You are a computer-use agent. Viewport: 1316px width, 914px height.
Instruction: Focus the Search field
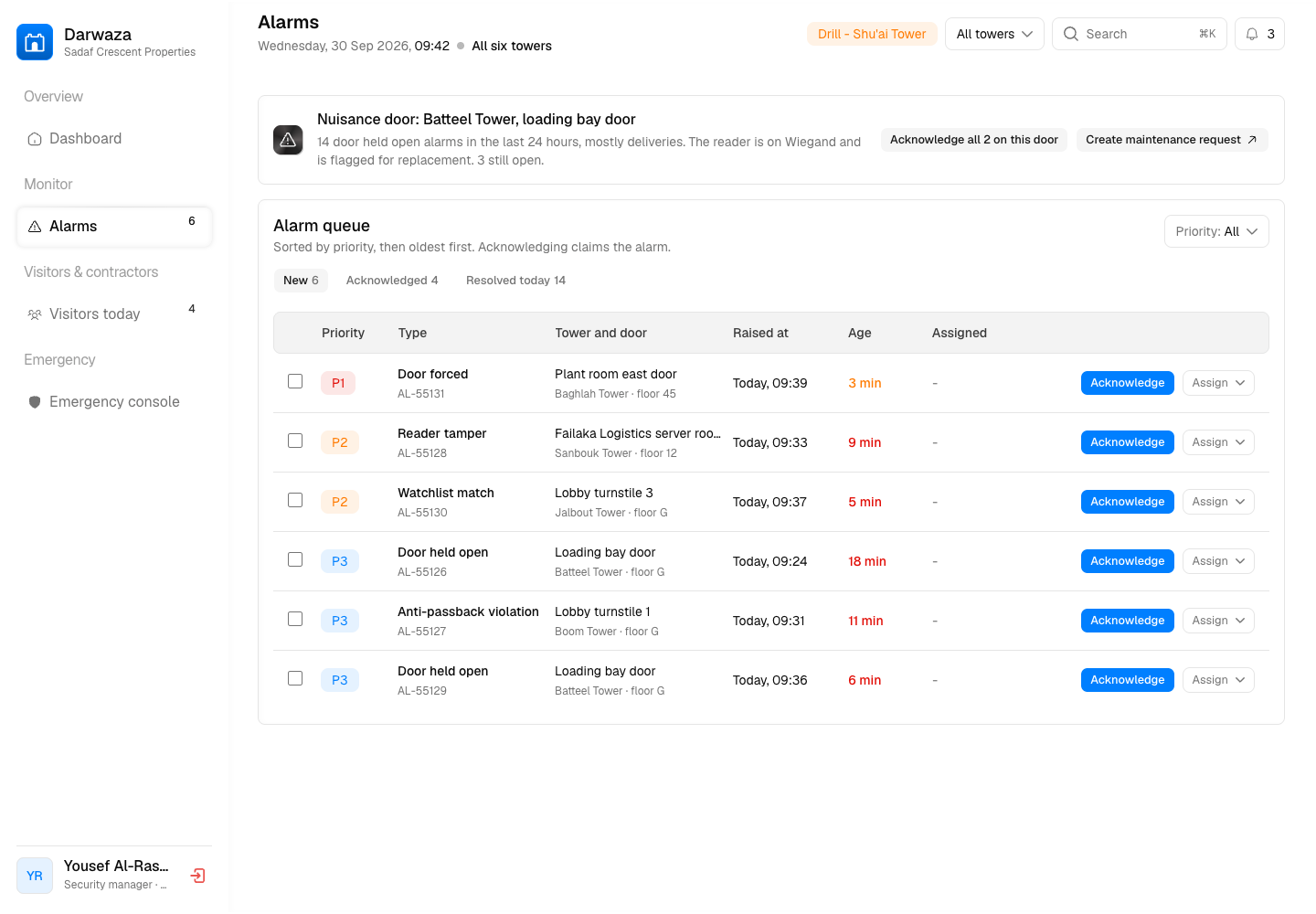pyautogui.click(x=1140, y=34)
